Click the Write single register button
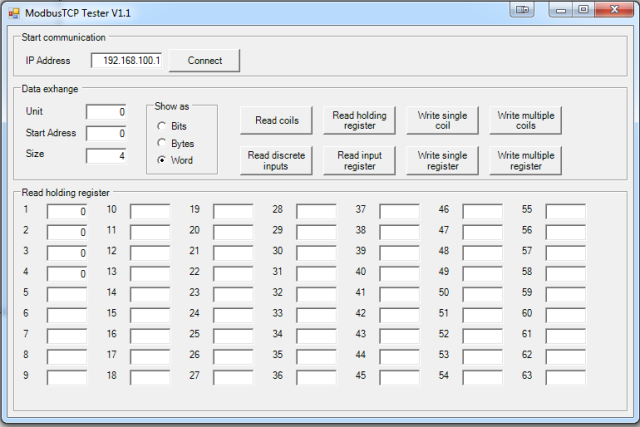The width and height of the screenshot is (640, 427). (442, 160)
